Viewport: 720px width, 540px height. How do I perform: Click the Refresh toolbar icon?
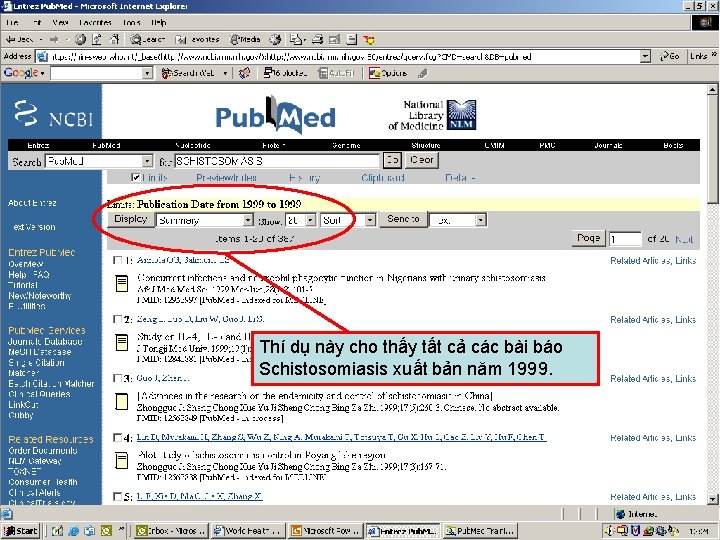97,39
